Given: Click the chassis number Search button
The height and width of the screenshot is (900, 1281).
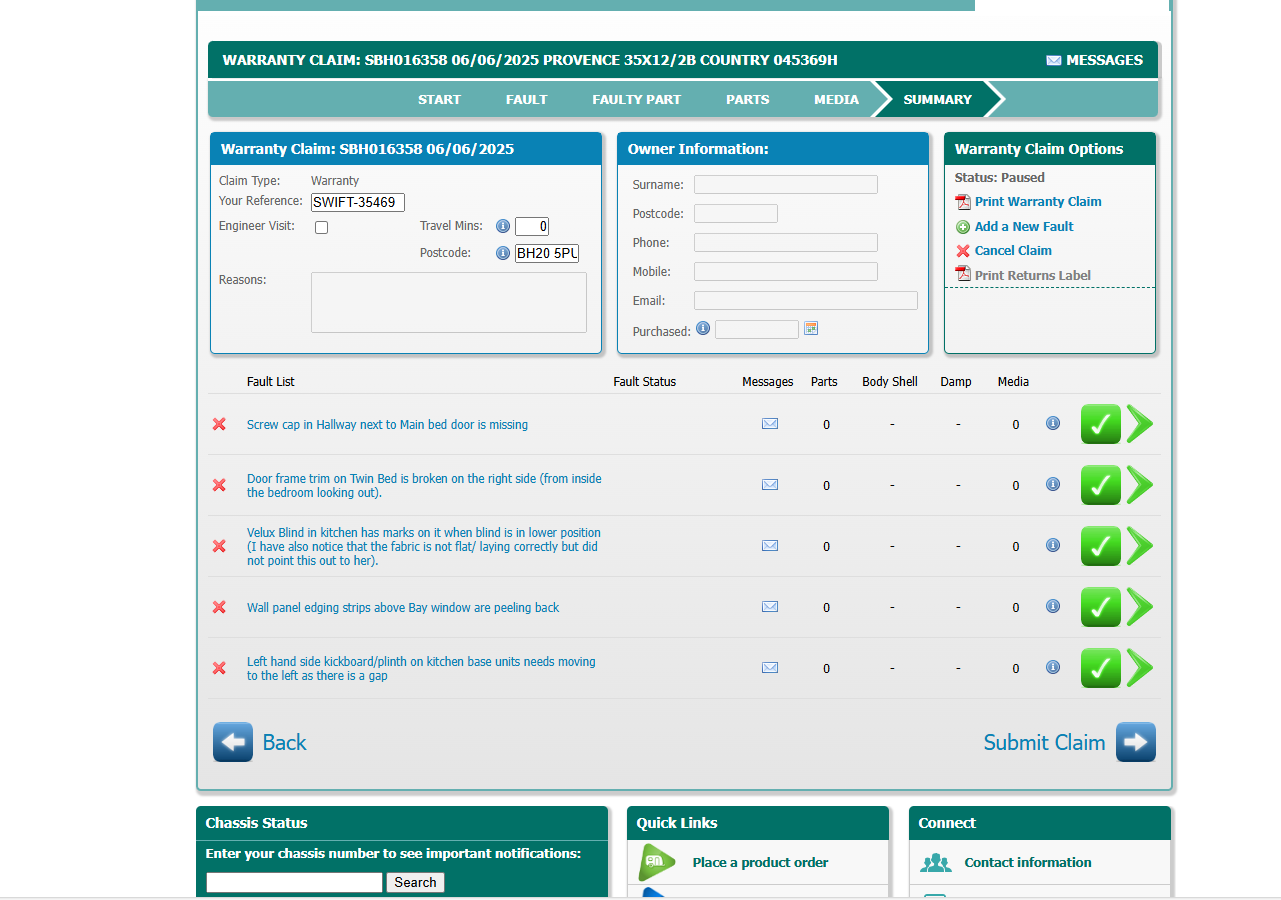Looking at the screenshot, I should (x=415, y=882).
